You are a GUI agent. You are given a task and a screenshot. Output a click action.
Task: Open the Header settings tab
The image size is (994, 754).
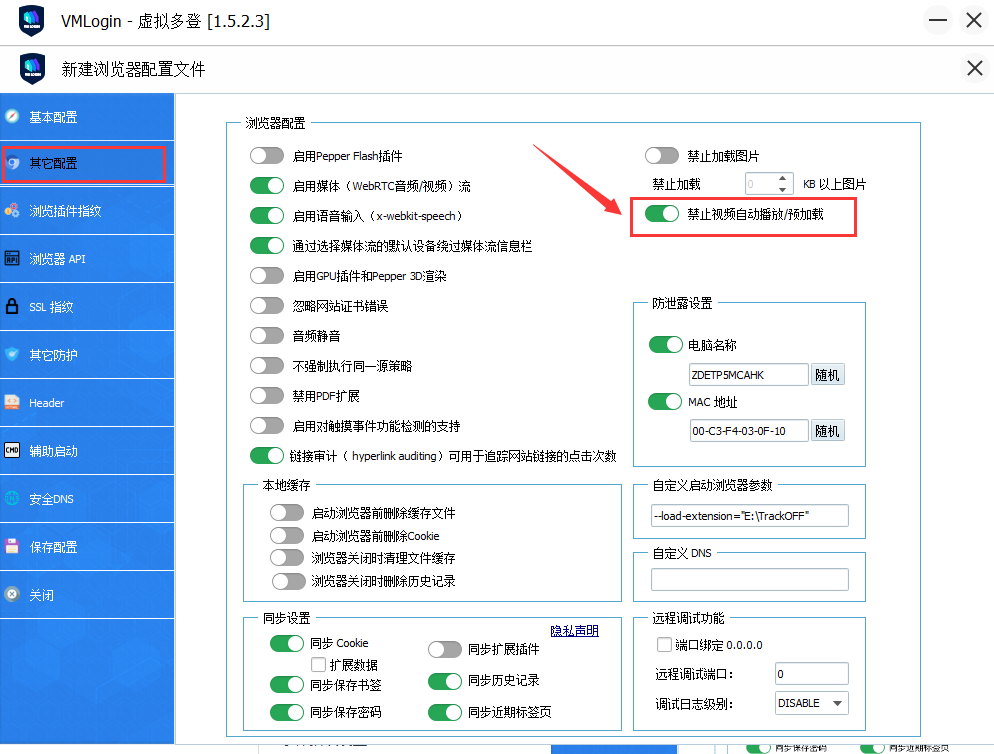(x=87, y=403)
